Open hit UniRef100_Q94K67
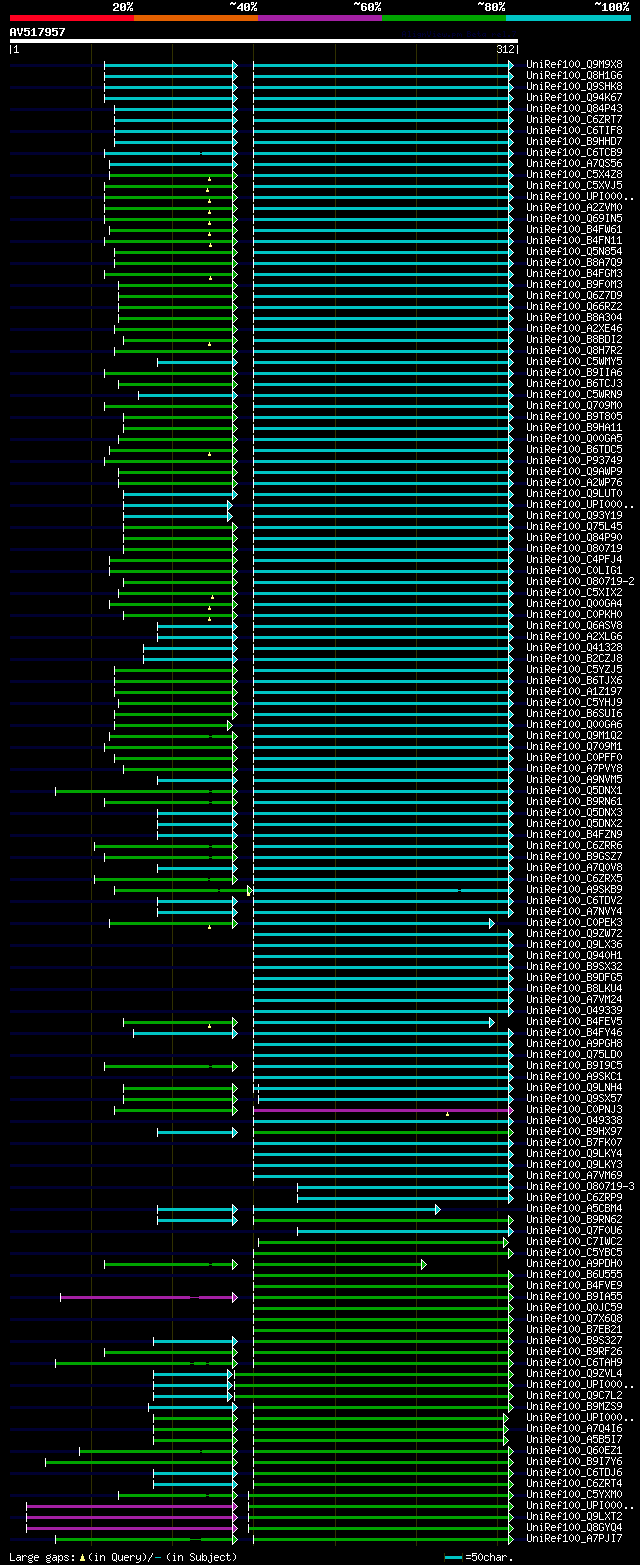This screenshot has width=640, height=1565. (574, 97)
